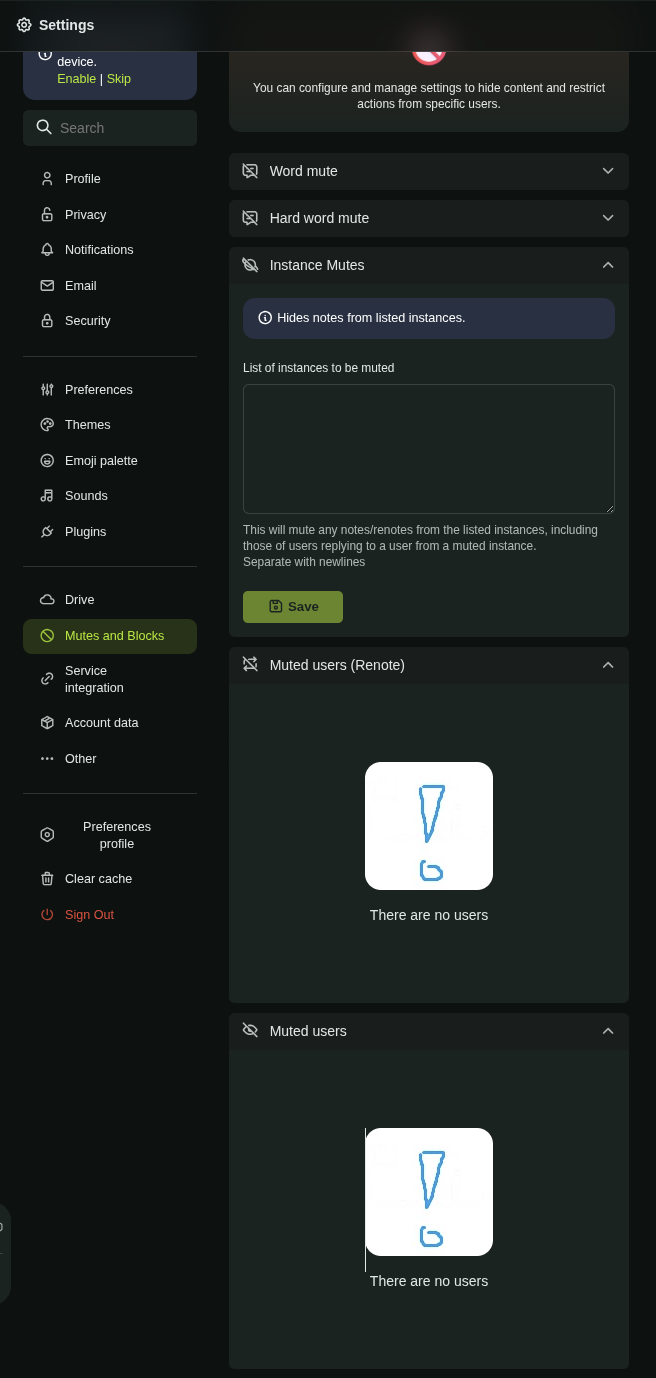Click the Plugins plug icon
The height and width of the screenshot is (1378, 656).
coord(47,532)
